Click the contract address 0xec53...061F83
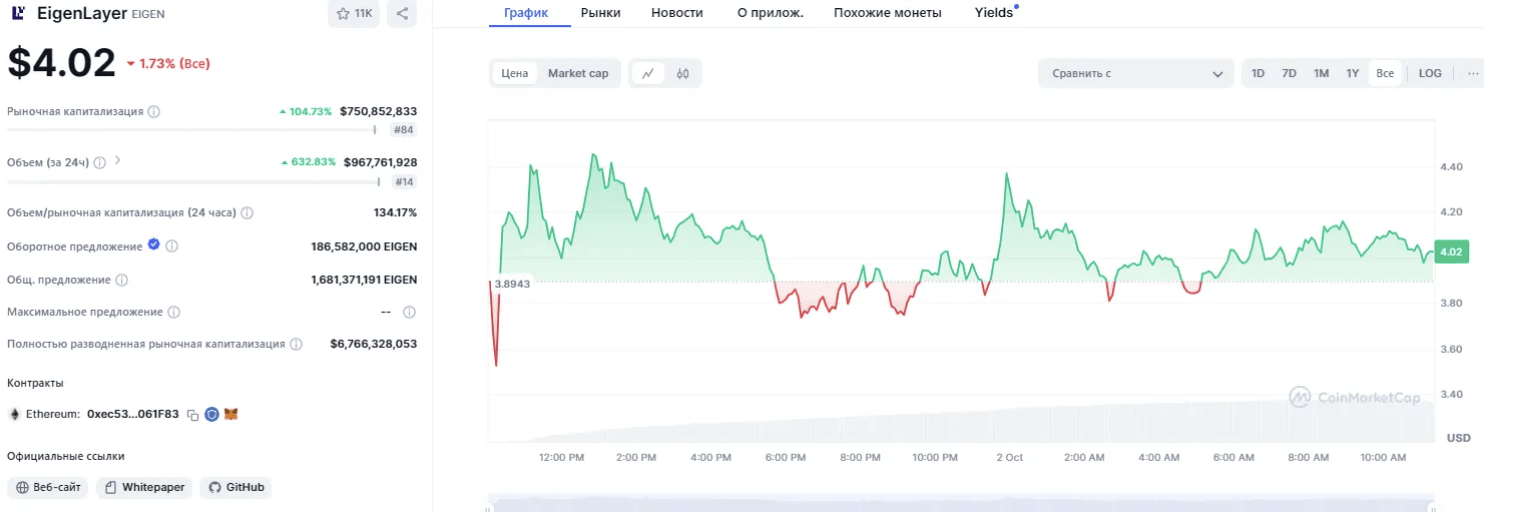Viewport: 1514px width, 512px height. click(x=133, y=414)
